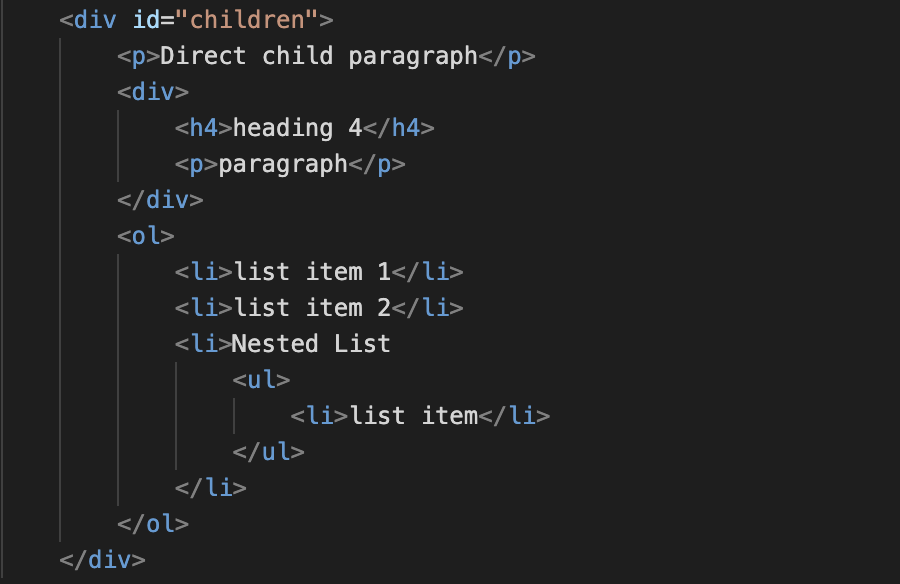Click the word 'paragraph' inside nested div
The width and height of the screenshot is (900, 584).
click(x=283, y=165)
